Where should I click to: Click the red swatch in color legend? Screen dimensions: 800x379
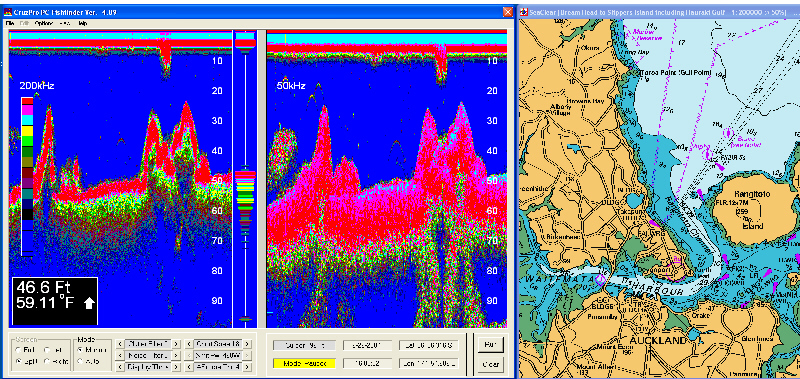point(27,102)
